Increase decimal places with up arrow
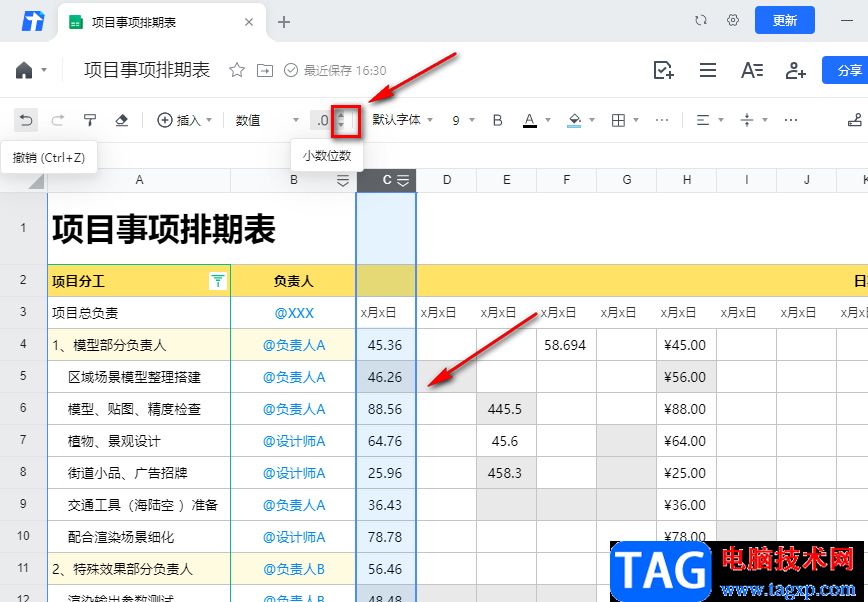The width and height of the screenshot is (868, 602). 341,115
